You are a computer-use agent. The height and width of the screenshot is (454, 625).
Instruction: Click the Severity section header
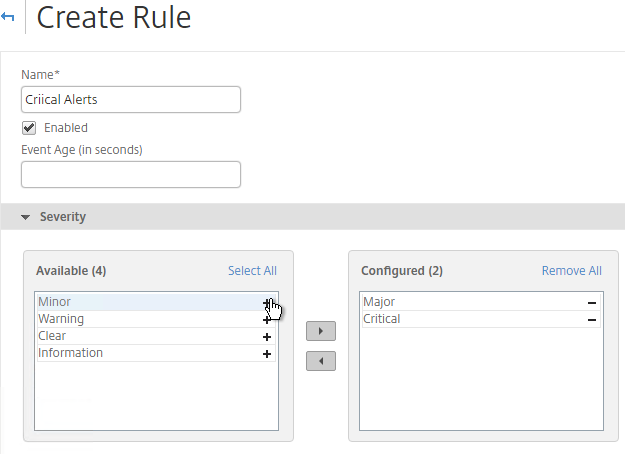tap(63, 217)
